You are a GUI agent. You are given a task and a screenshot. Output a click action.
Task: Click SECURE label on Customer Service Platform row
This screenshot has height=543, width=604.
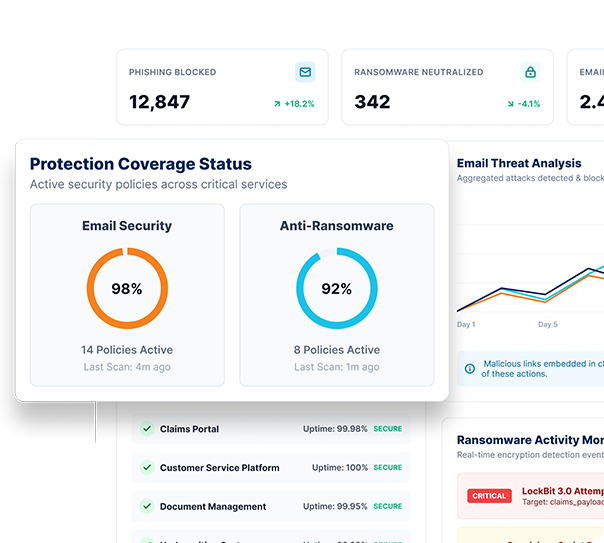point(388,468)
